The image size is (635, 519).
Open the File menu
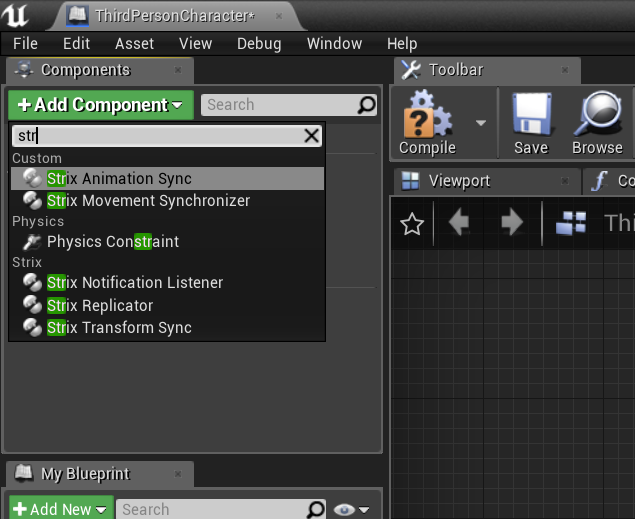(x=25, y=43)
